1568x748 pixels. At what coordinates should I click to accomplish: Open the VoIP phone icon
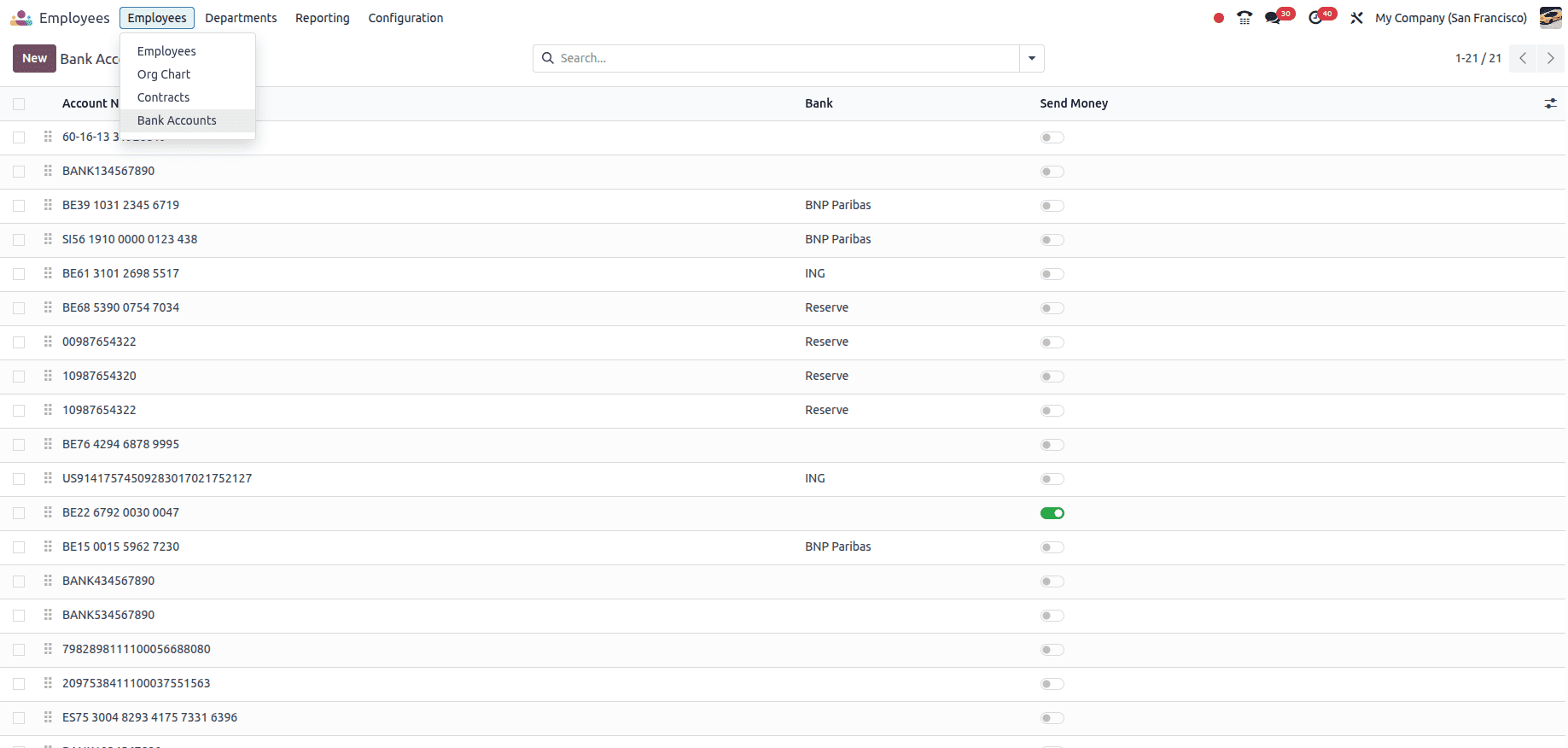pyautogui.click(x=1244, y=18)
